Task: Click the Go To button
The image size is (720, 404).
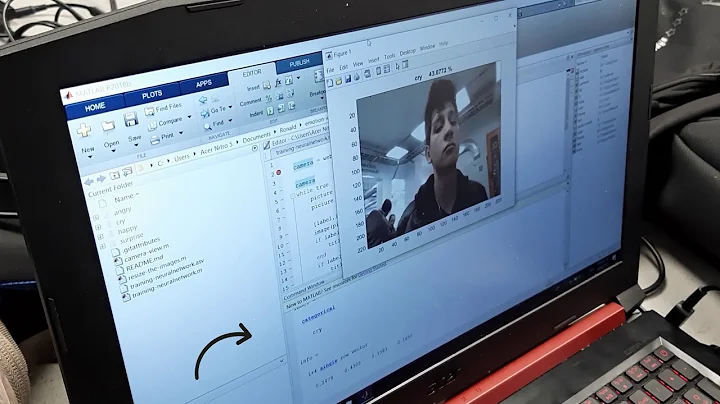Action: [x=214, y=111]
